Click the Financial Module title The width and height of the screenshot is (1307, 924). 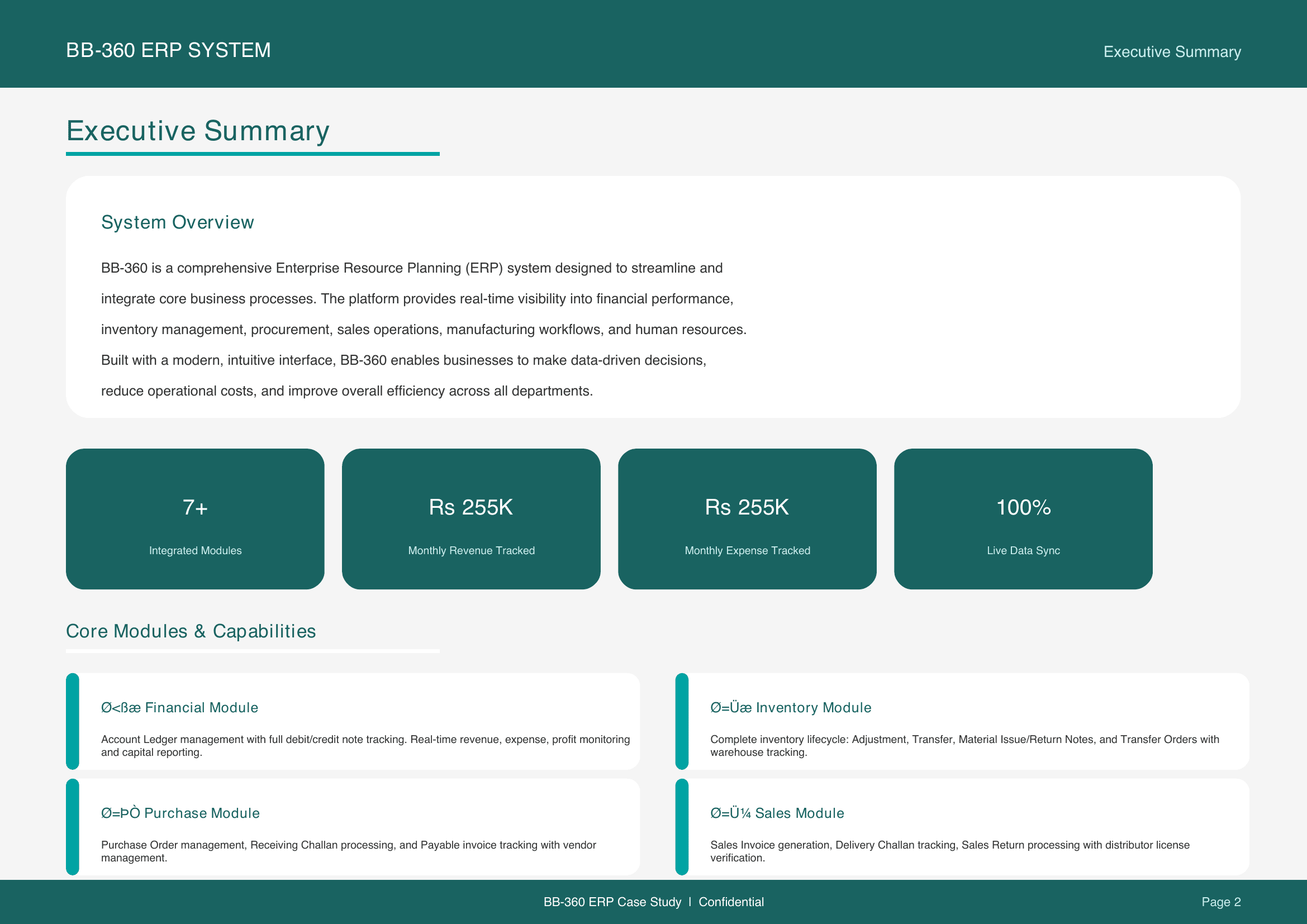click(x=179, y=707)
